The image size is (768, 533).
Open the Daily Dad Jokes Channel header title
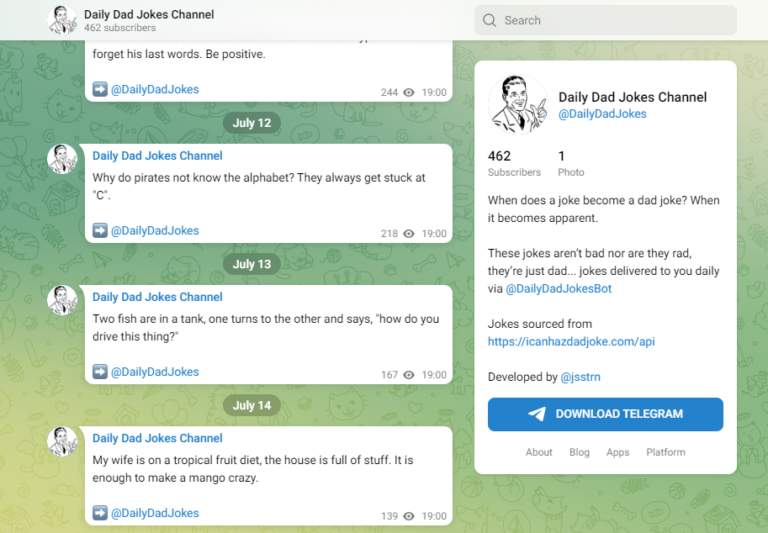tap(149, 14)
